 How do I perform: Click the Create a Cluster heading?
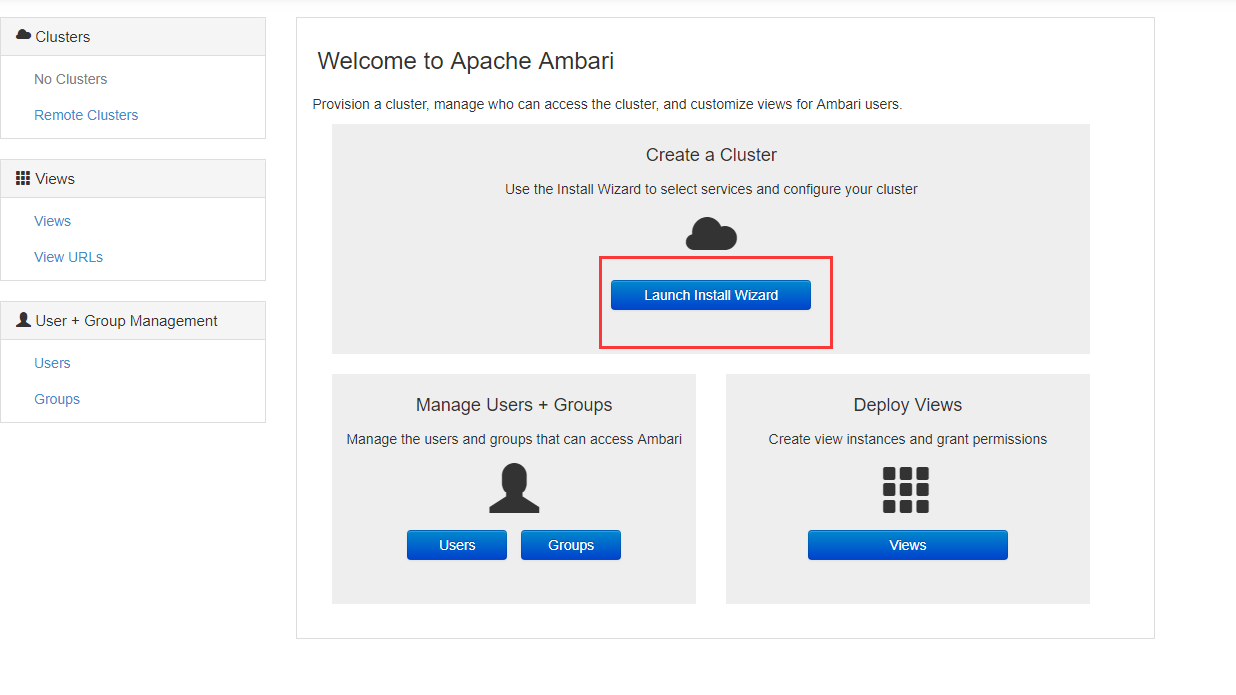click(x=711, y=155)
